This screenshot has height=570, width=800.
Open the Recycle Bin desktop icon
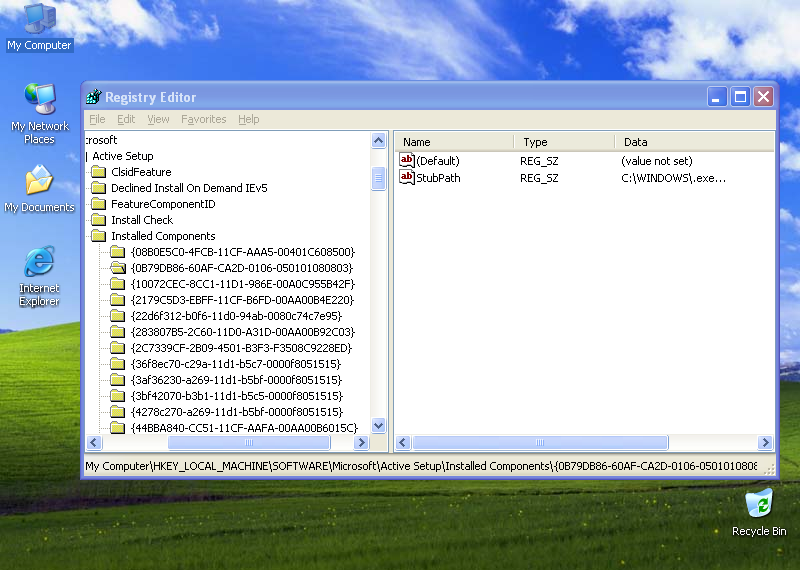[x=759, y=513]
